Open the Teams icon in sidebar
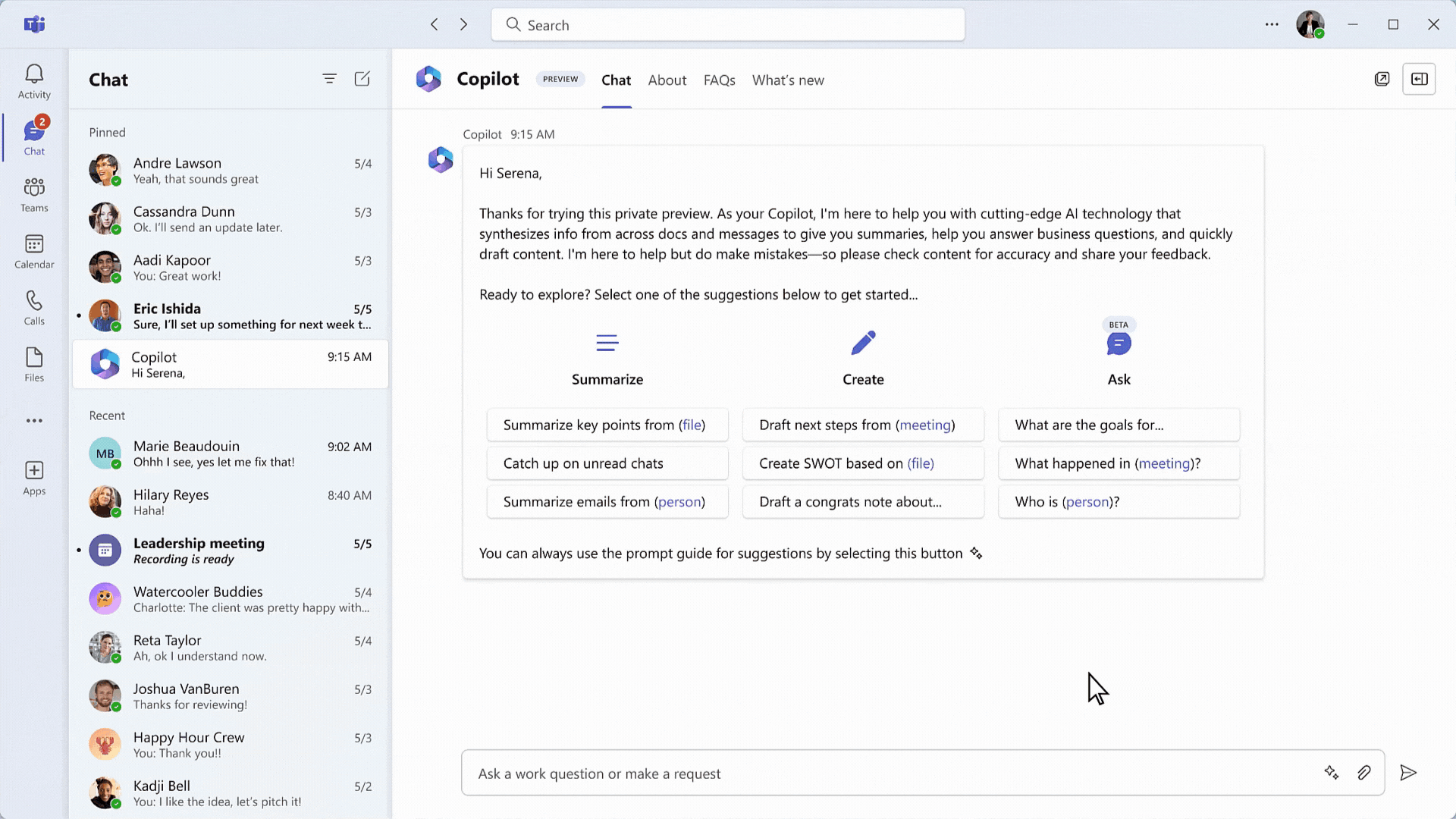The image size is (1456, 819). 34,194
